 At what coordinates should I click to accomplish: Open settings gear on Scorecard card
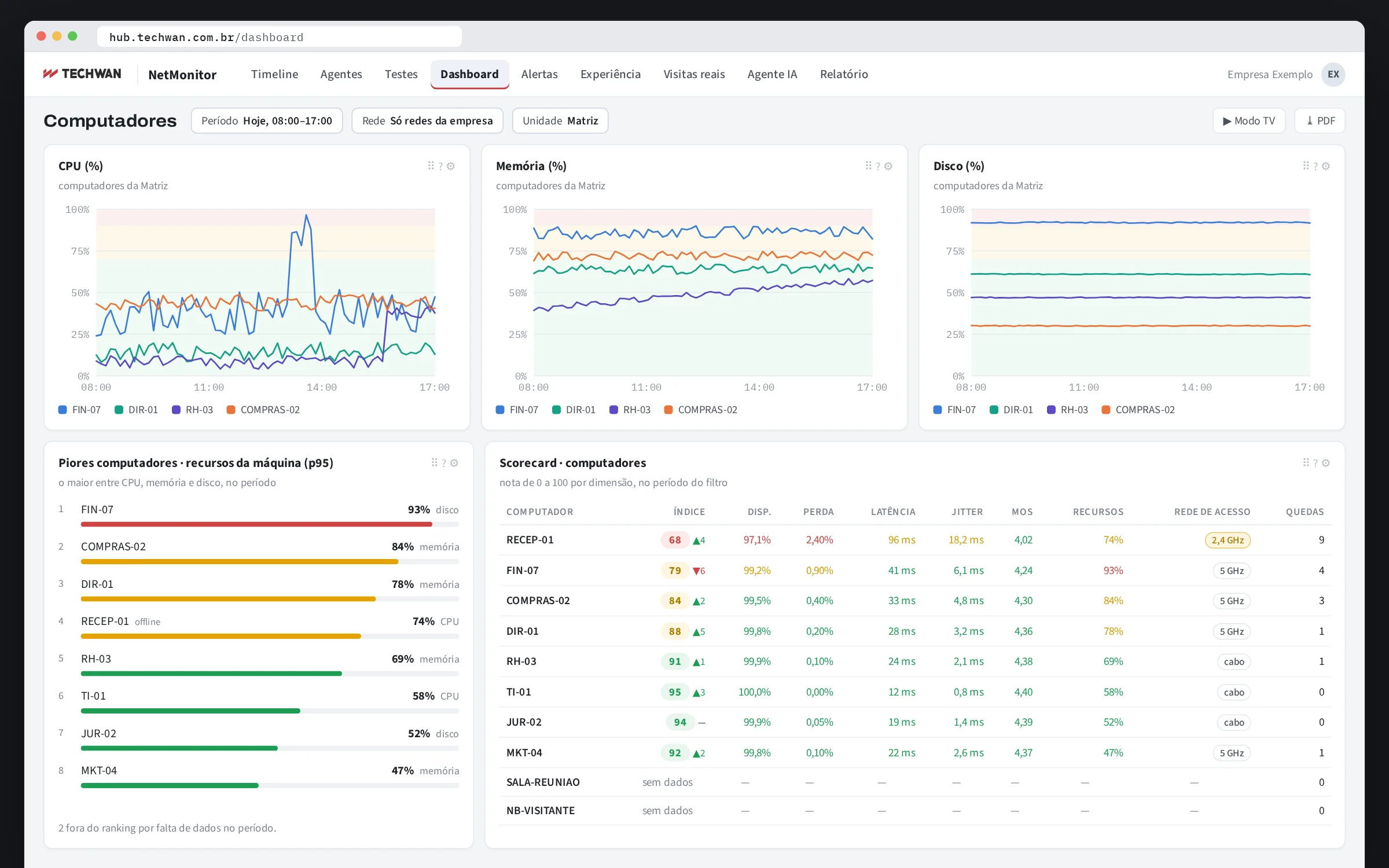coord(1326,463)
